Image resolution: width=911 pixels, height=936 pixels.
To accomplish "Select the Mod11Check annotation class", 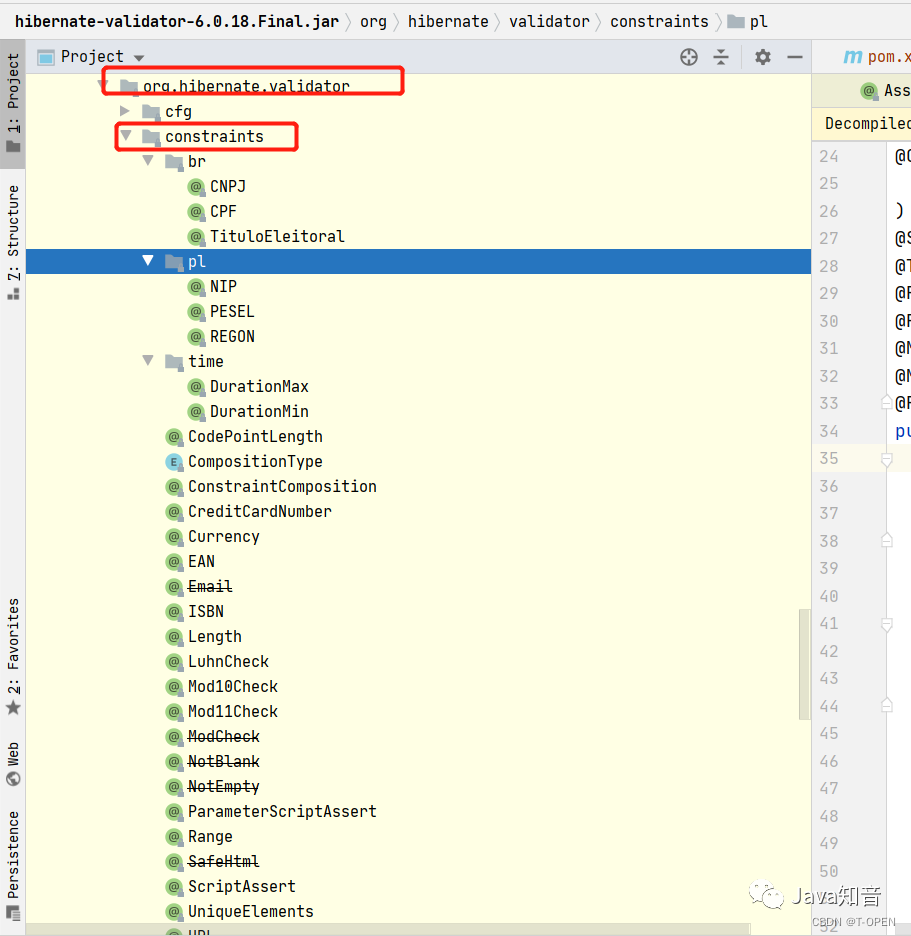I will [x=233, y=712].
